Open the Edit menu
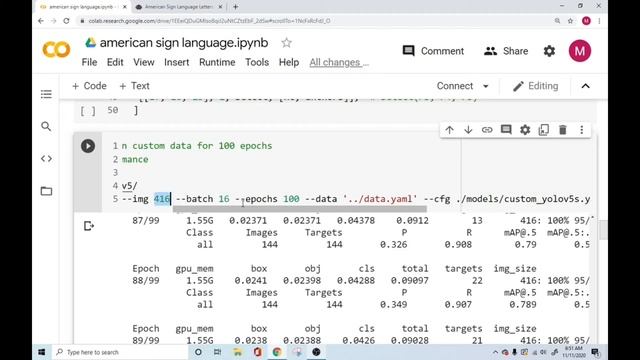This screenshot has width=640, height=360. [x=115, y=62]
